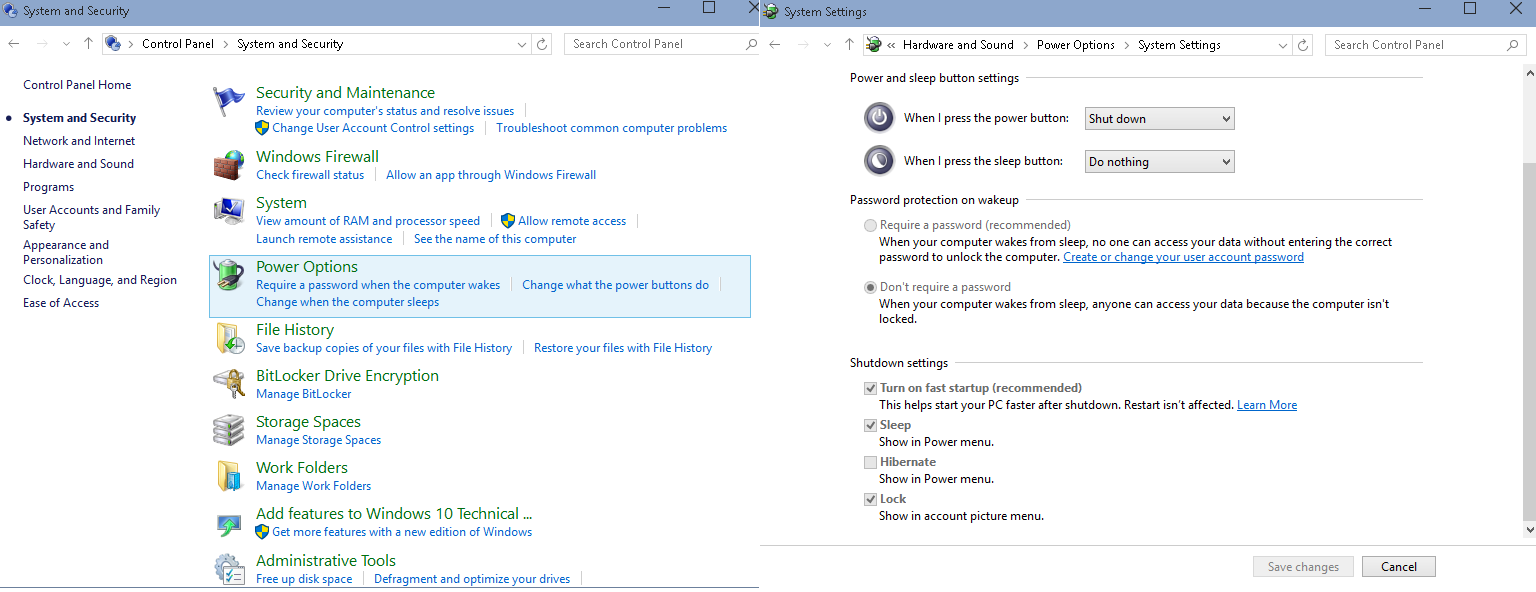The image size is (1536, 592).
Task: Select Appearance and Personalization in sidebar
Action: pos(66,252)
